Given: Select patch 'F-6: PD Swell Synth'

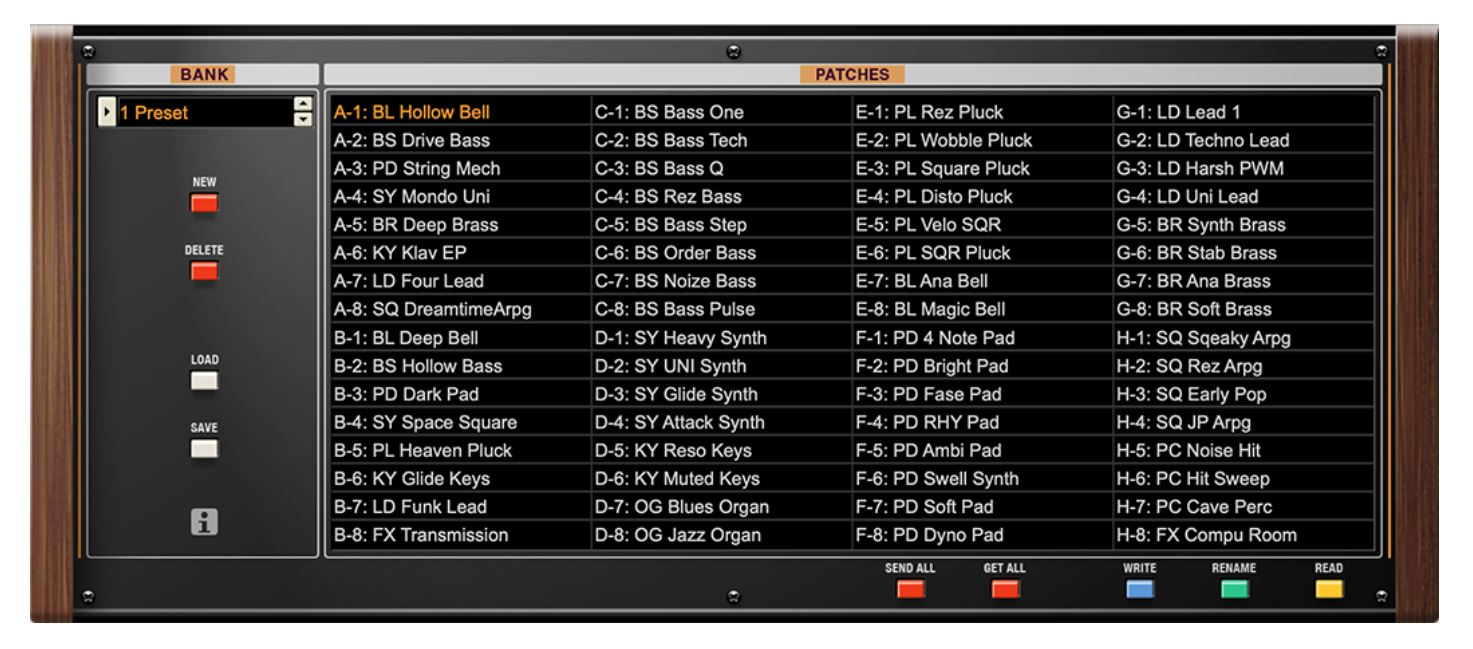Looking at the screenshot, I should pyautogui.click(x=983, y=479).
